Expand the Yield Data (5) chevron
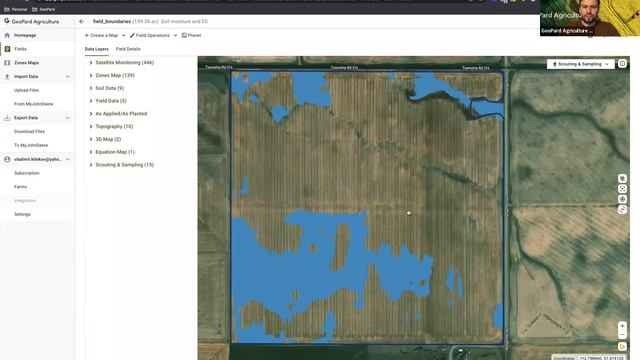The image size is (640, 360). click(x=91, y=101)
